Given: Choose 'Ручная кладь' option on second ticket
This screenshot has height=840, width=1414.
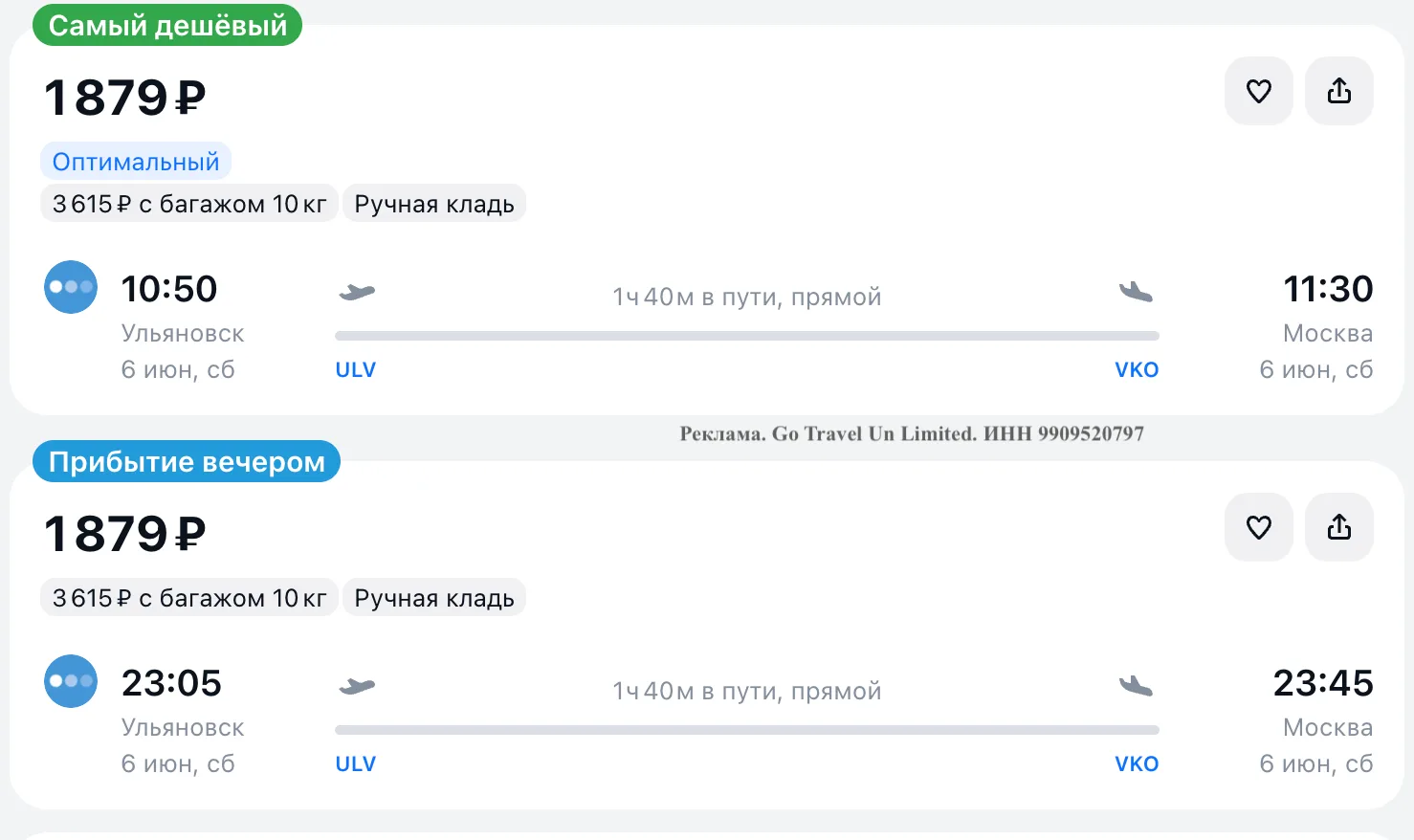Looking at the screenshot, I should coord(434,597).
